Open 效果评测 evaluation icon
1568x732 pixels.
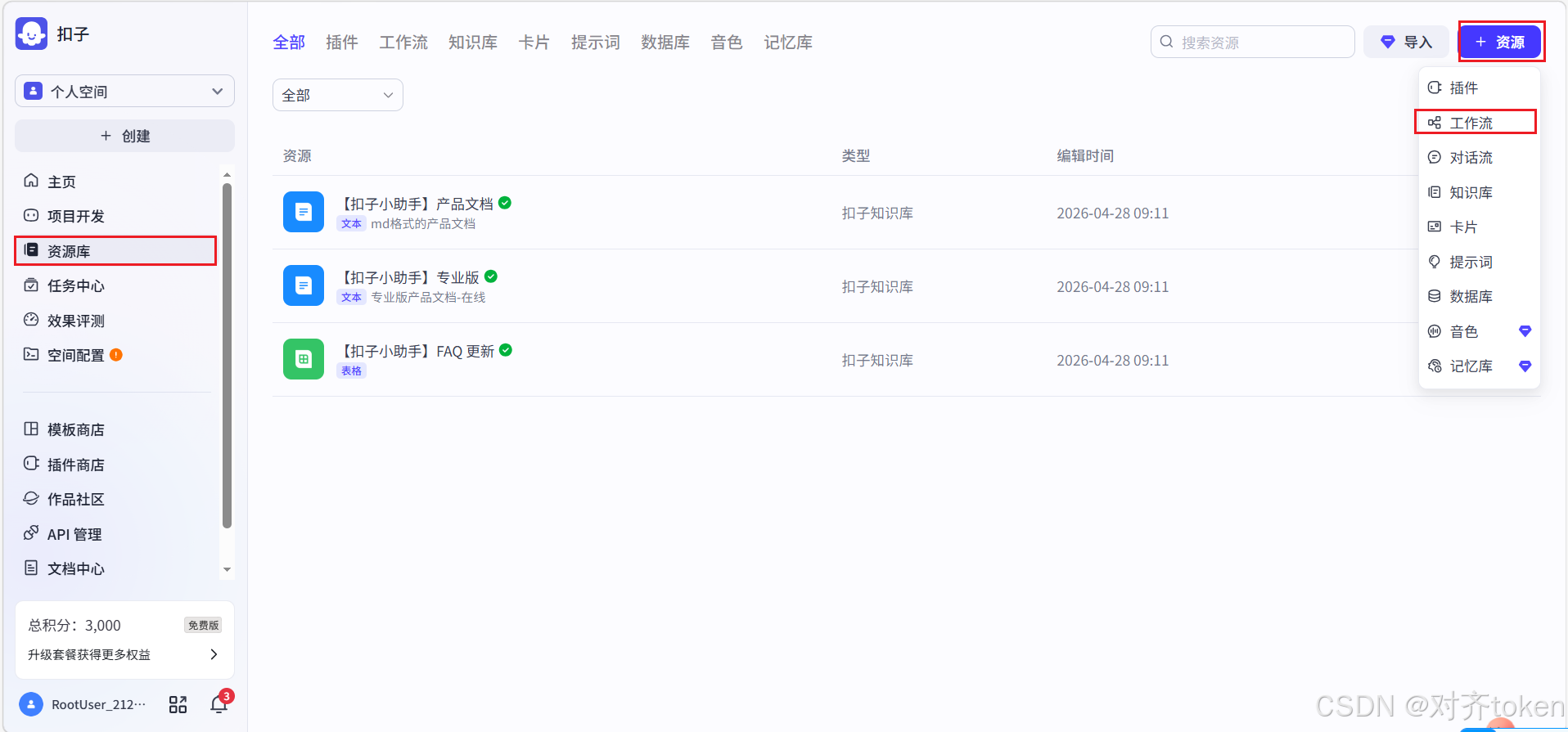[31, 320]
